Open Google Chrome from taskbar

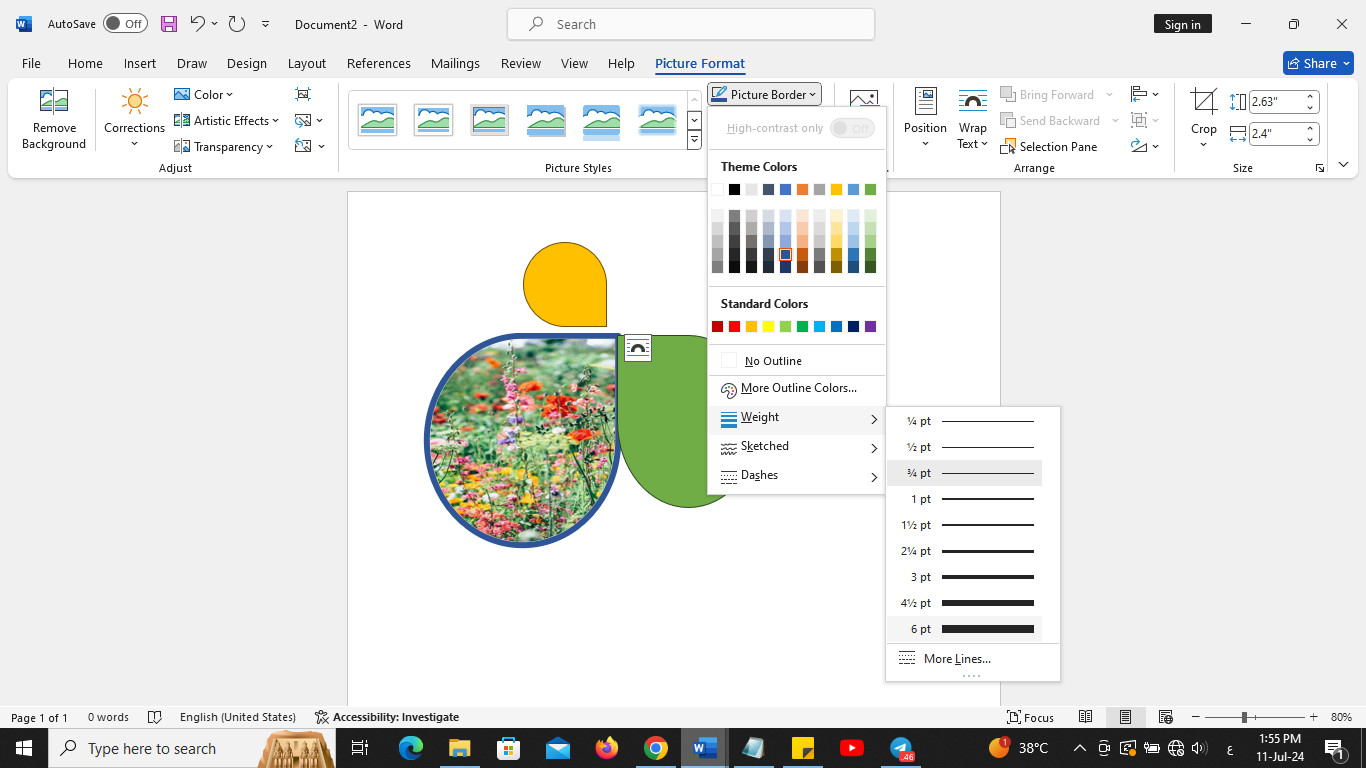point(655,748)
